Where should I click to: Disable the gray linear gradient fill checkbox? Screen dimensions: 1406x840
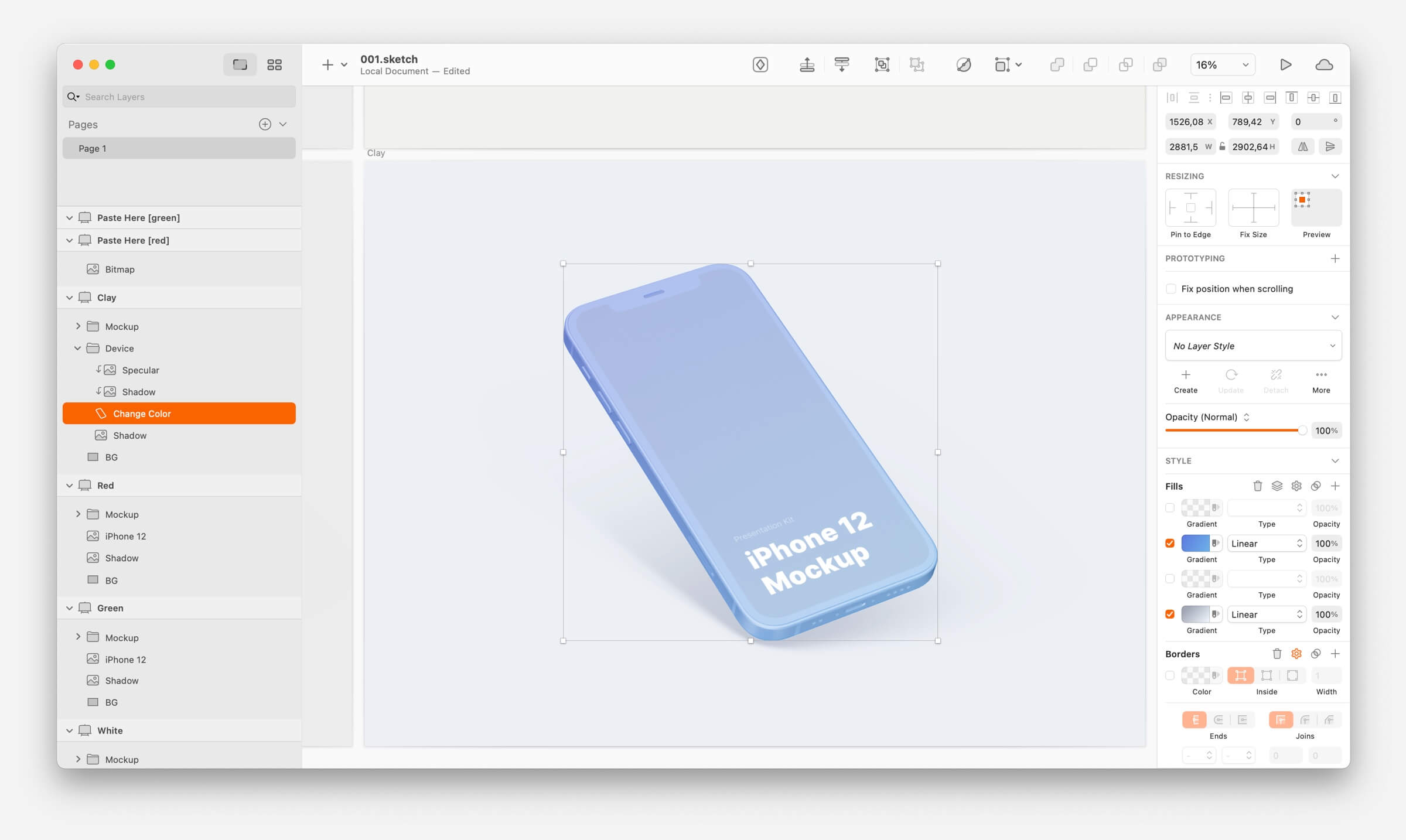1170,614
